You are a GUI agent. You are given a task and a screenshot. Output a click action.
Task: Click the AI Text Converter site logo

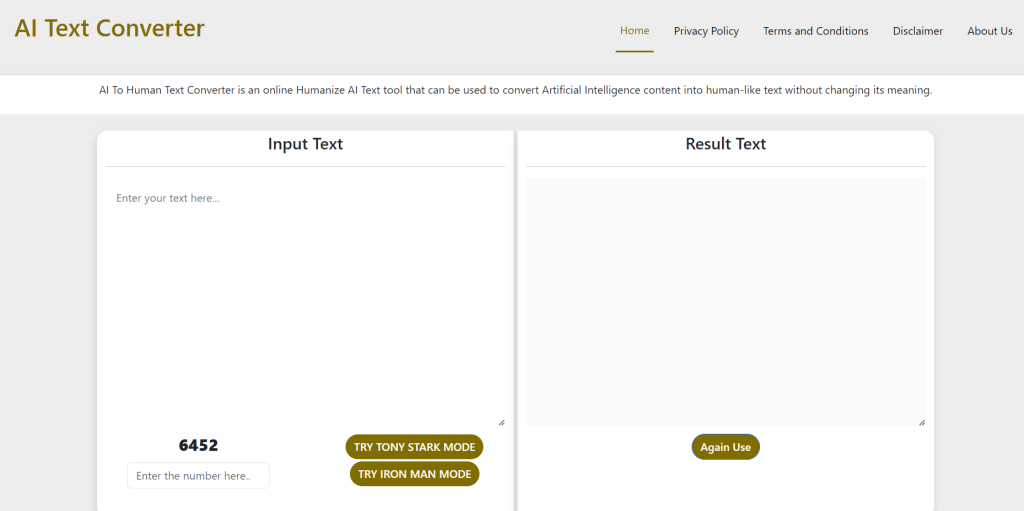tap(109, 28)
